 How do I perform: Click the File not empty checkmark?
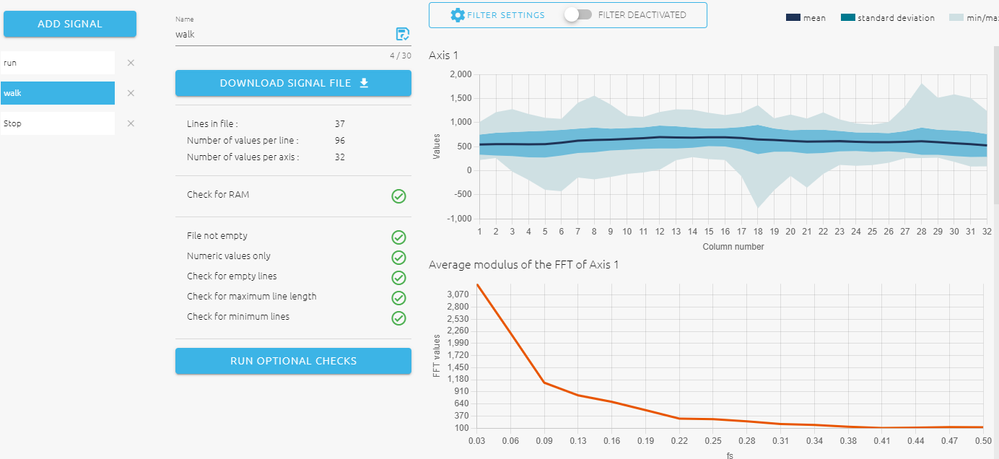pyautogui.click(x=399, y=237)
